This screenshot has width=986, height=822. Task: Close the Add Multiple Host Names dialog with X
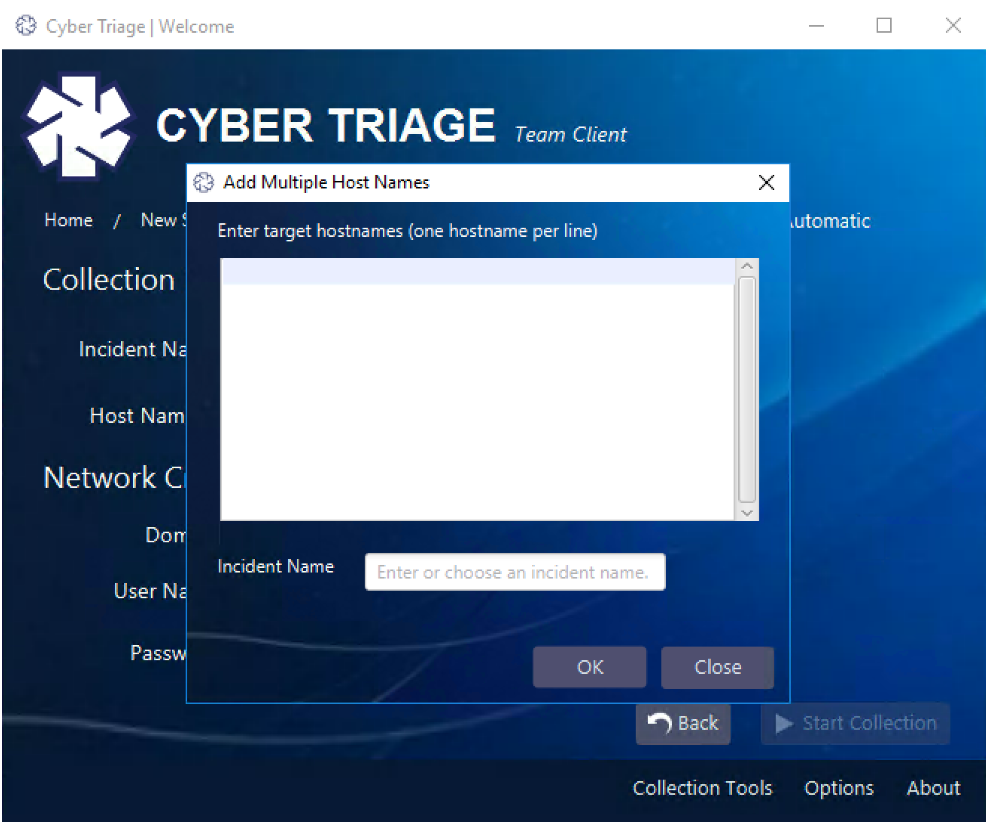point(766,182)
